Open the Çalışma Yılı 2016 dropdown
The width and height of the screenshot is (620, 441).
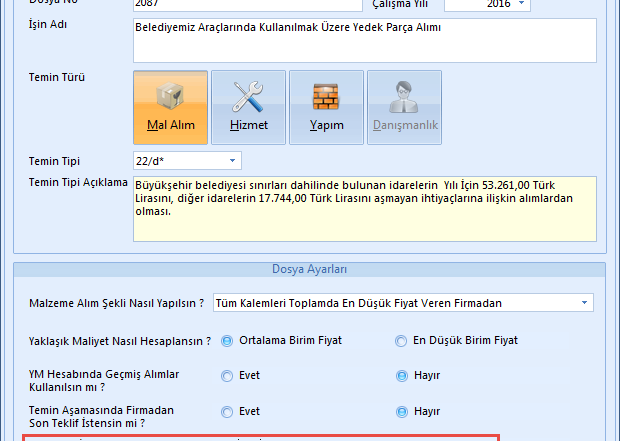click(x=521, y=4)
